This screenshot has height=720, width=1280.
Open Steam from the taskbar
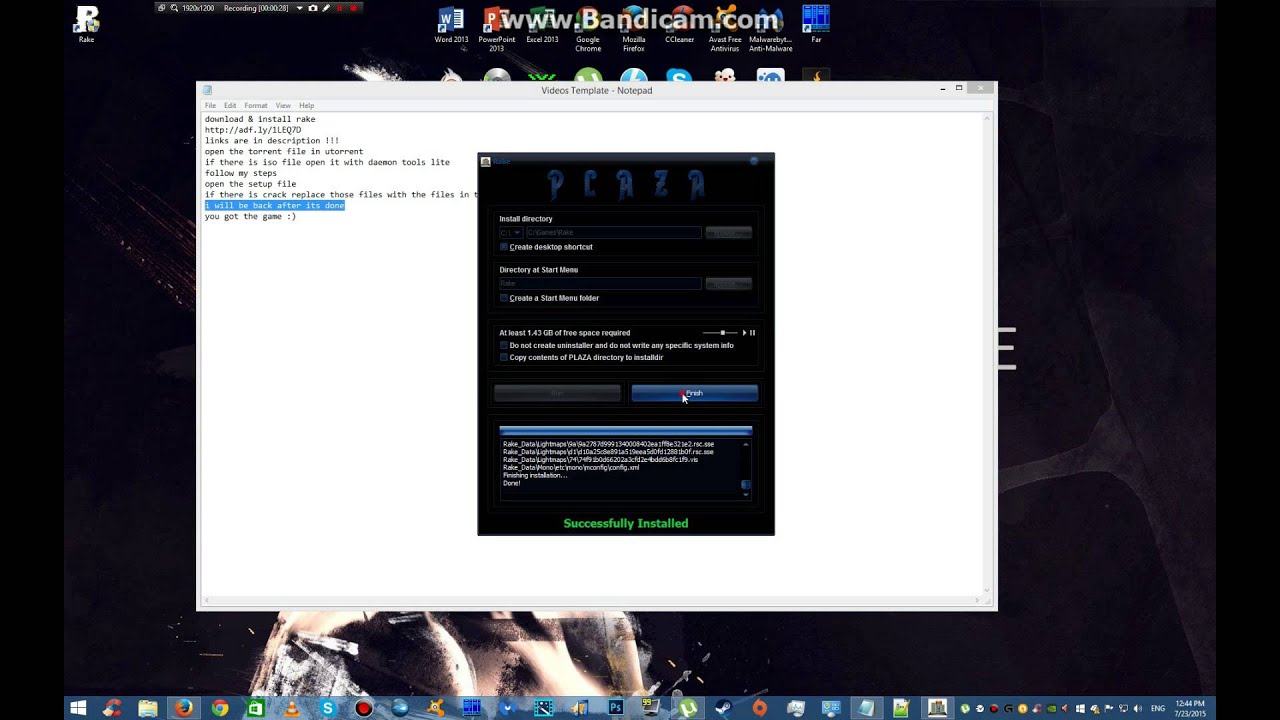tap(724, 708)
